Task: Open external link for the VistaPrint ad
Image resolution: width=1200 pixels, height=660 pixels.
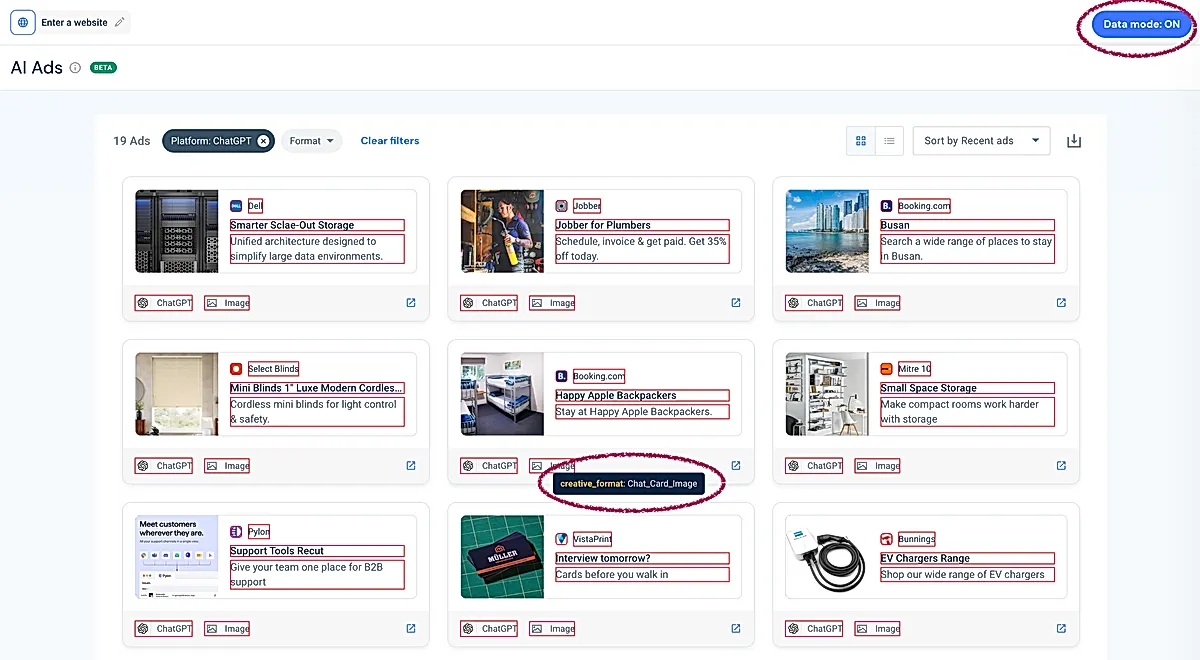Action: (x=736, y=629)
